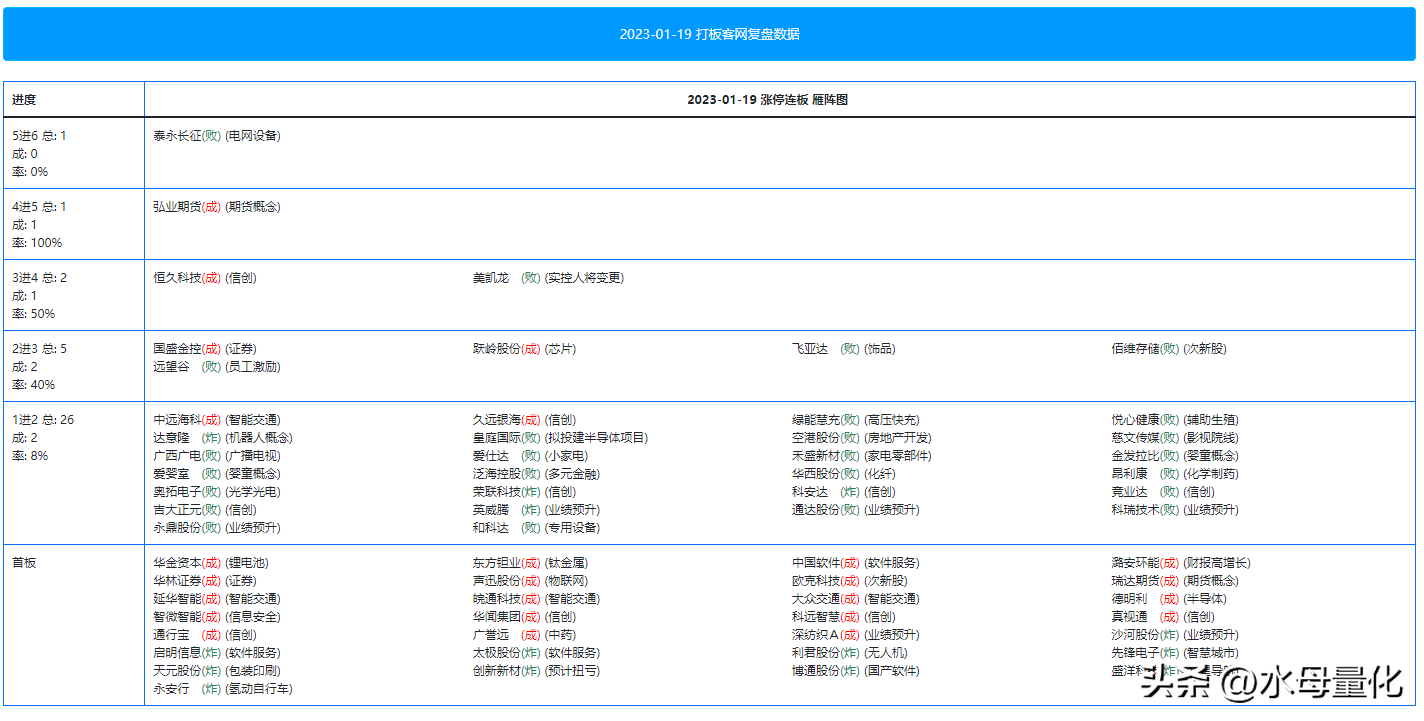The image size is (1424, 721).
Task: Open the 佰维存储 entry
Action: (x=1135, y=349)
